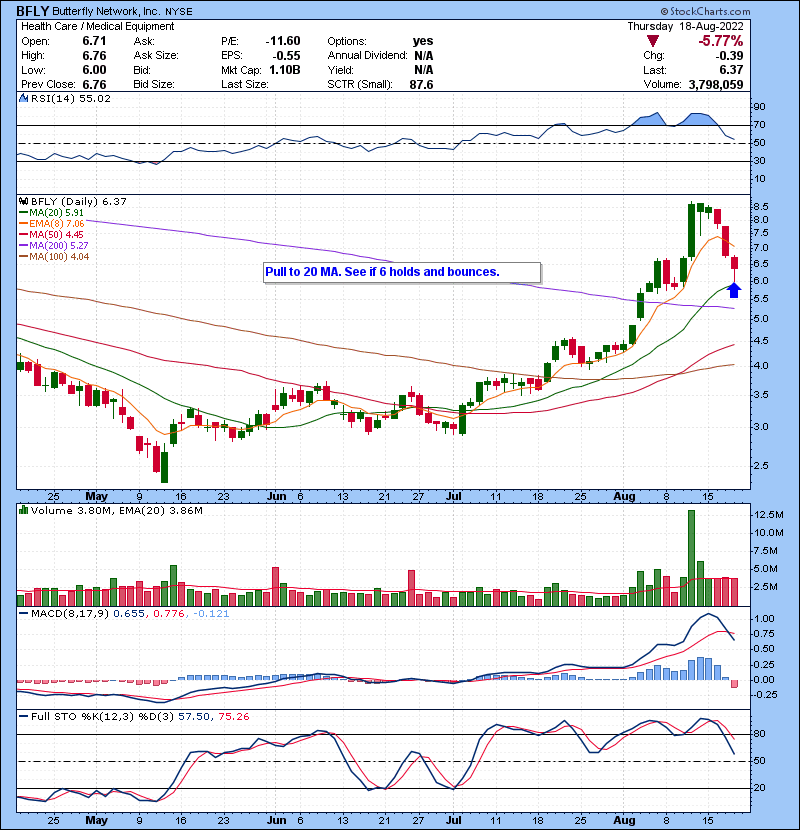Click the RSI(14) 55.02 panel label
Image resolution: width=800 pixels, height=830 pixels.
coord(70,98)
